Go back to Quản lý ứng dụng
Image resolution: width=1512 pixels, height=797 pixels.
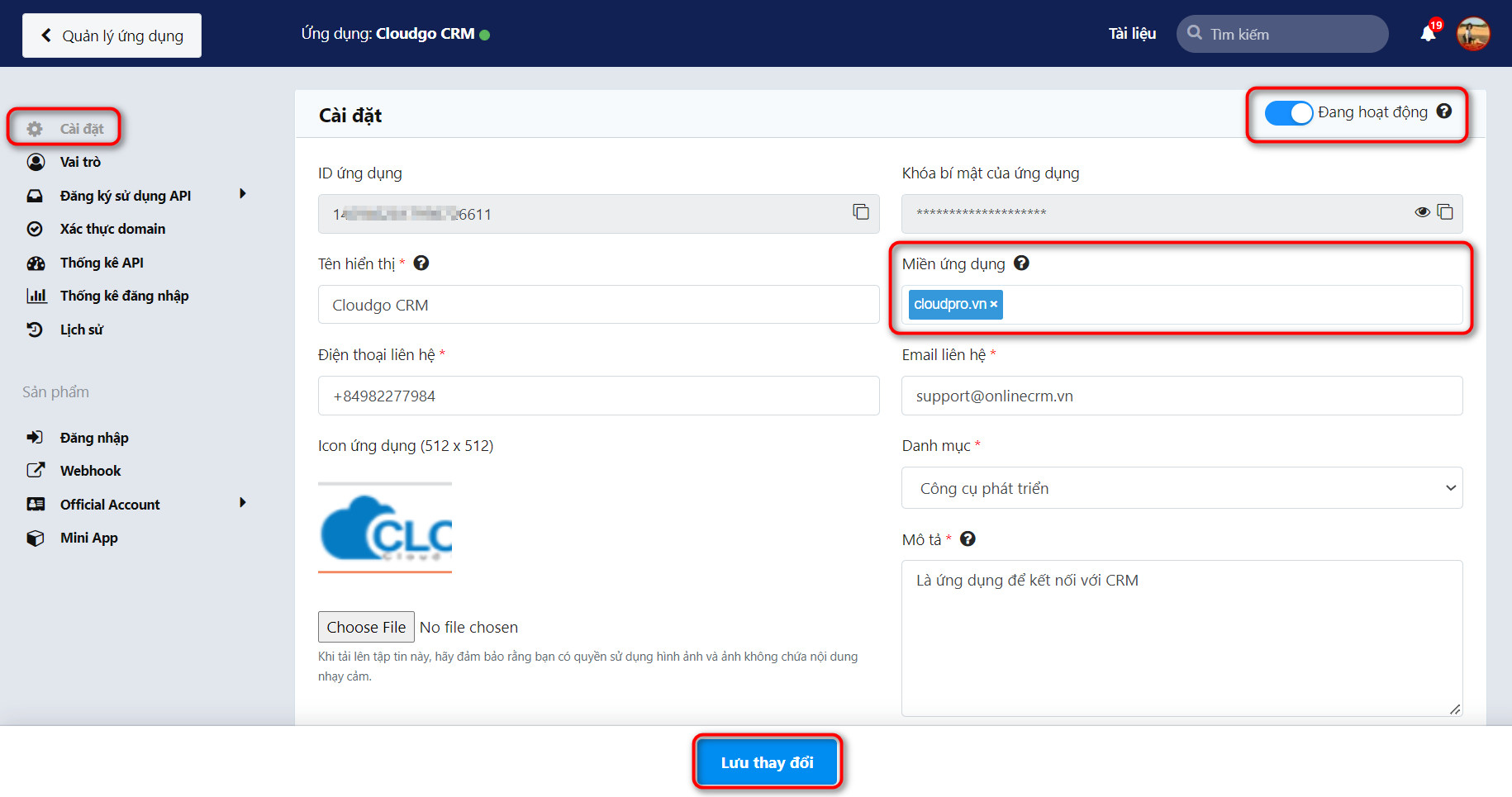[112, 36]
